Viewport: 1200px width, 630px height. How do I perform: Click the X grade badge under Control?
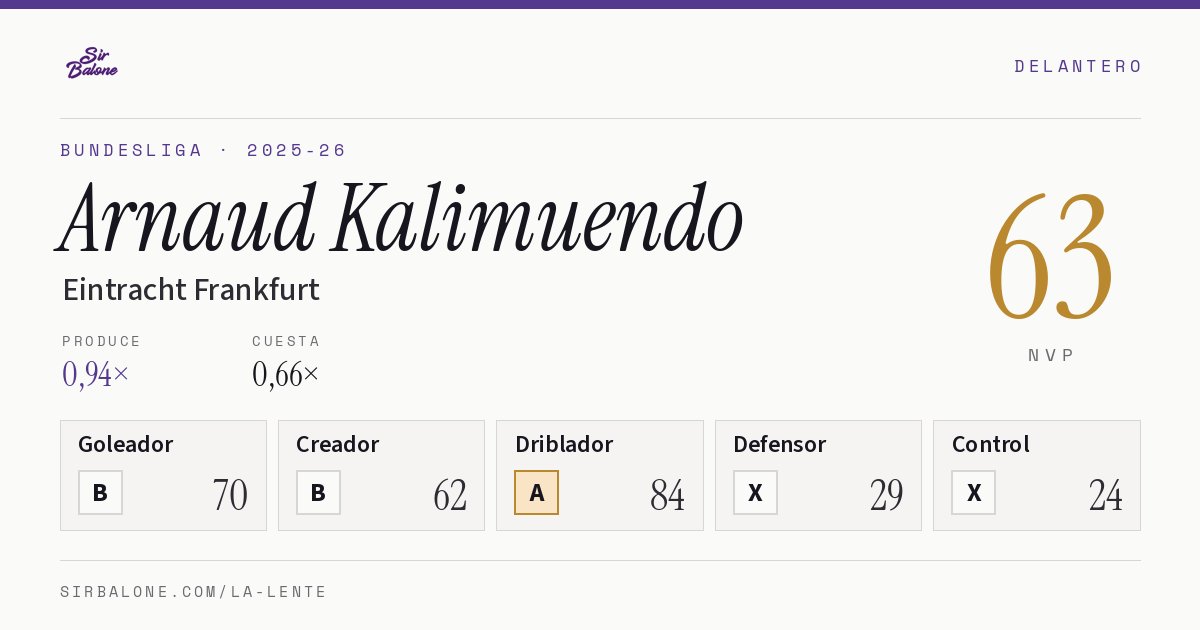point(974,493)
